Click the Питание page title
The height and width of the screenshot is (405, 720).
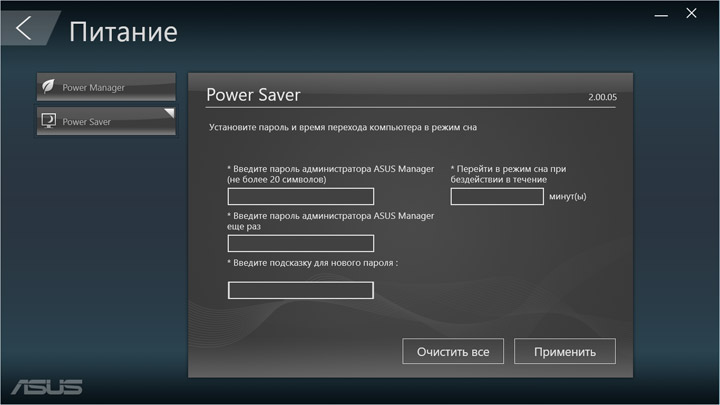[x=123, y=32]
